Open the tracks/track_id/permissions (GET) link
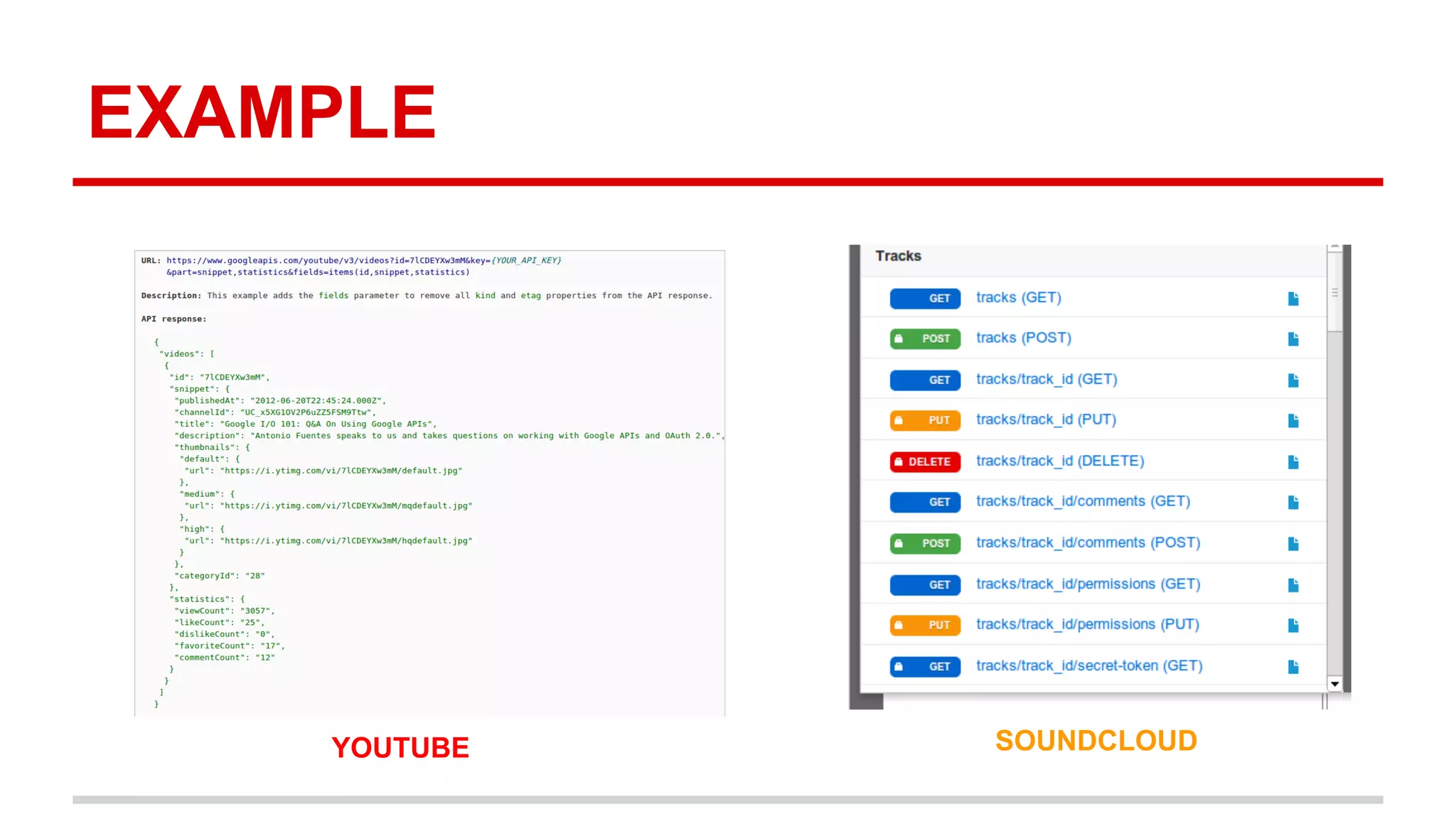 tap(1088, 584)
